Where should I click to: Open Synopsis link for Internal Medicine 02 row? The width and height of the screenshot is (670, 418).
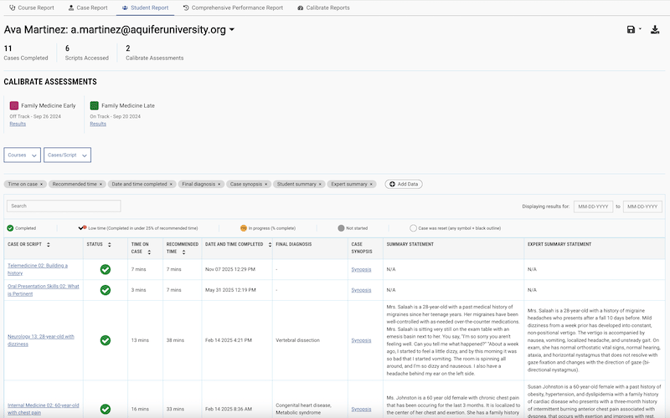click(361, 409)
